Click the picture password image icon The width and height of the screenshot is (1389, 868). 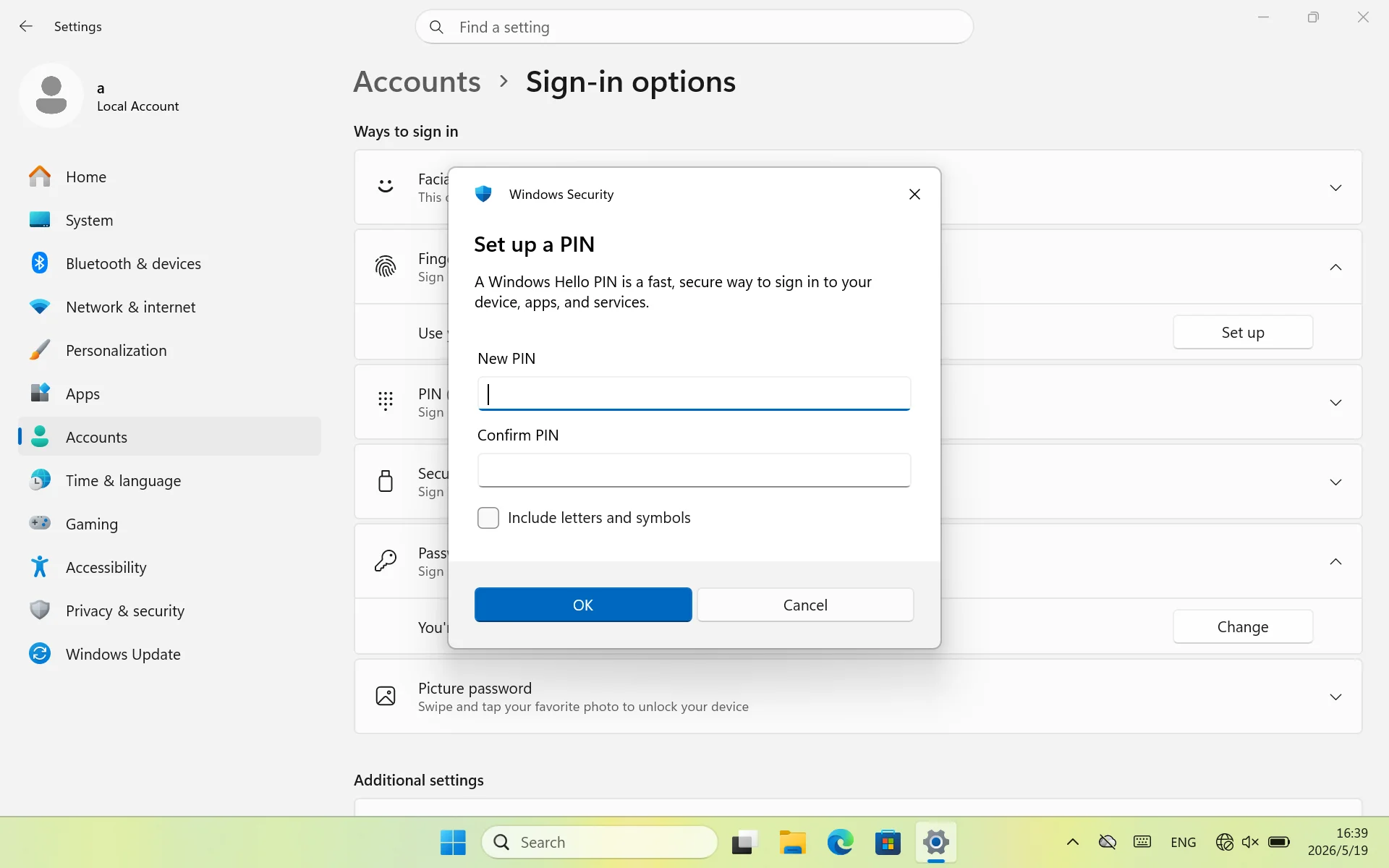pyautogui.click(x=386, y=696)
